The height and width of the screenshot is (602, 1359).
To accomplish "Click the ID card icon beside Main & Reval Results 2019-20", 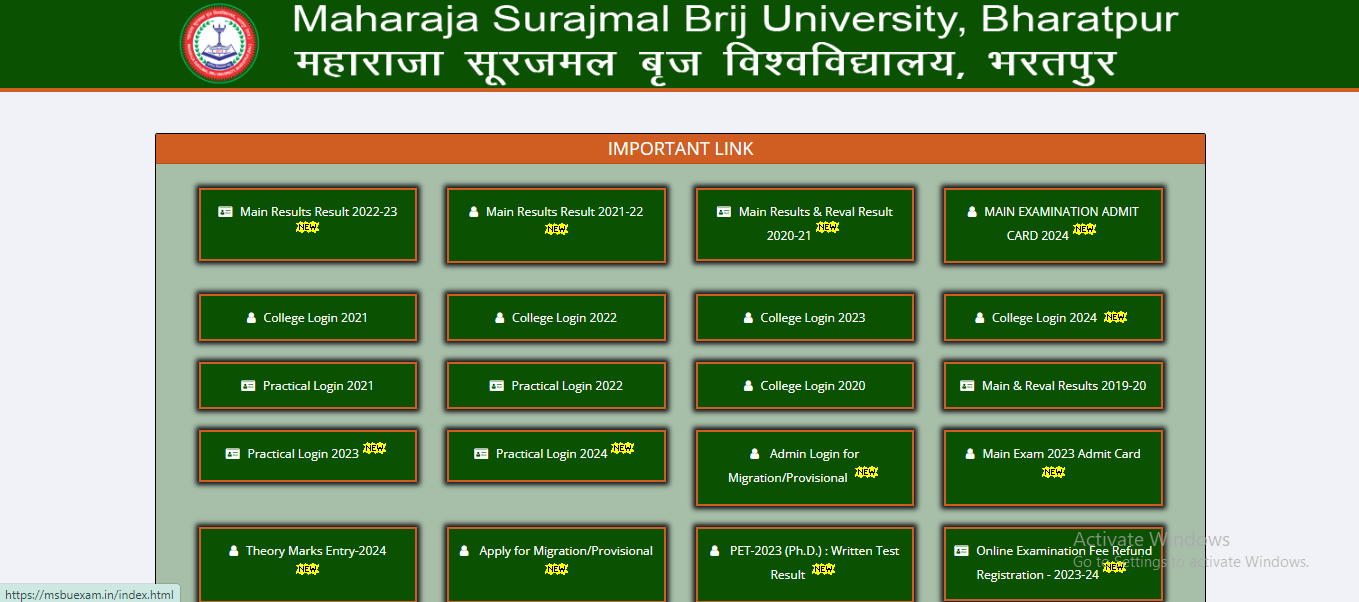I will point(967,386).
